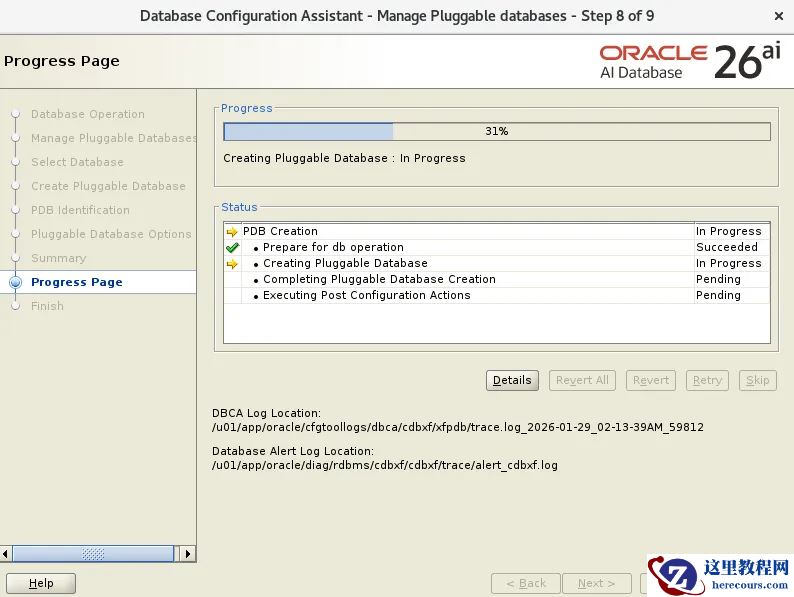Click the Creating Pluggable Database status row

(x=496, y=263)
